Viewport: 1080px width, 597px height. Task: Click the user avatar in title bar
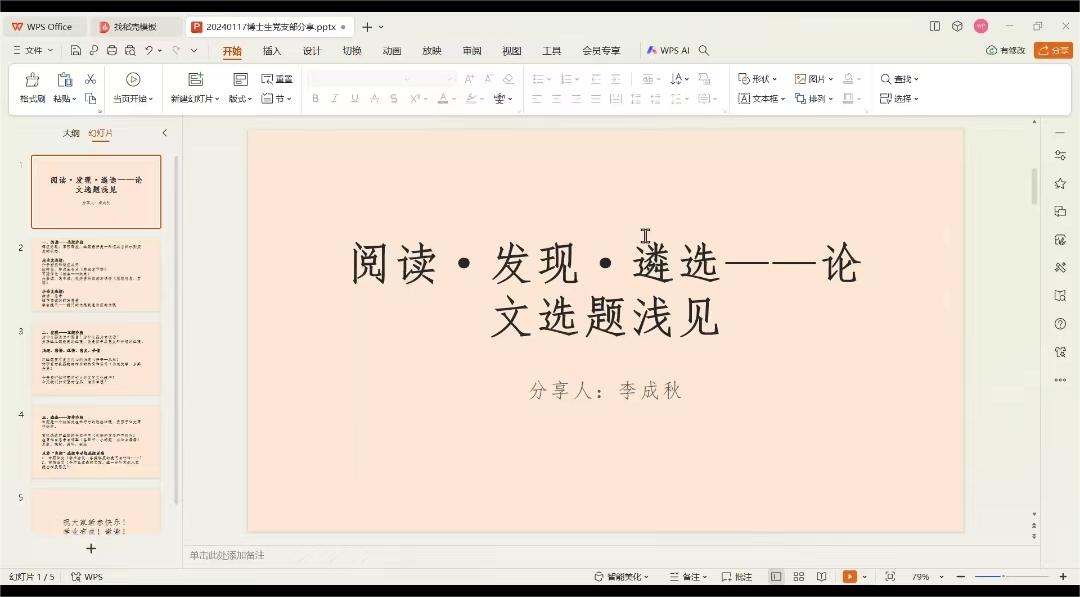tap(981, 26)
